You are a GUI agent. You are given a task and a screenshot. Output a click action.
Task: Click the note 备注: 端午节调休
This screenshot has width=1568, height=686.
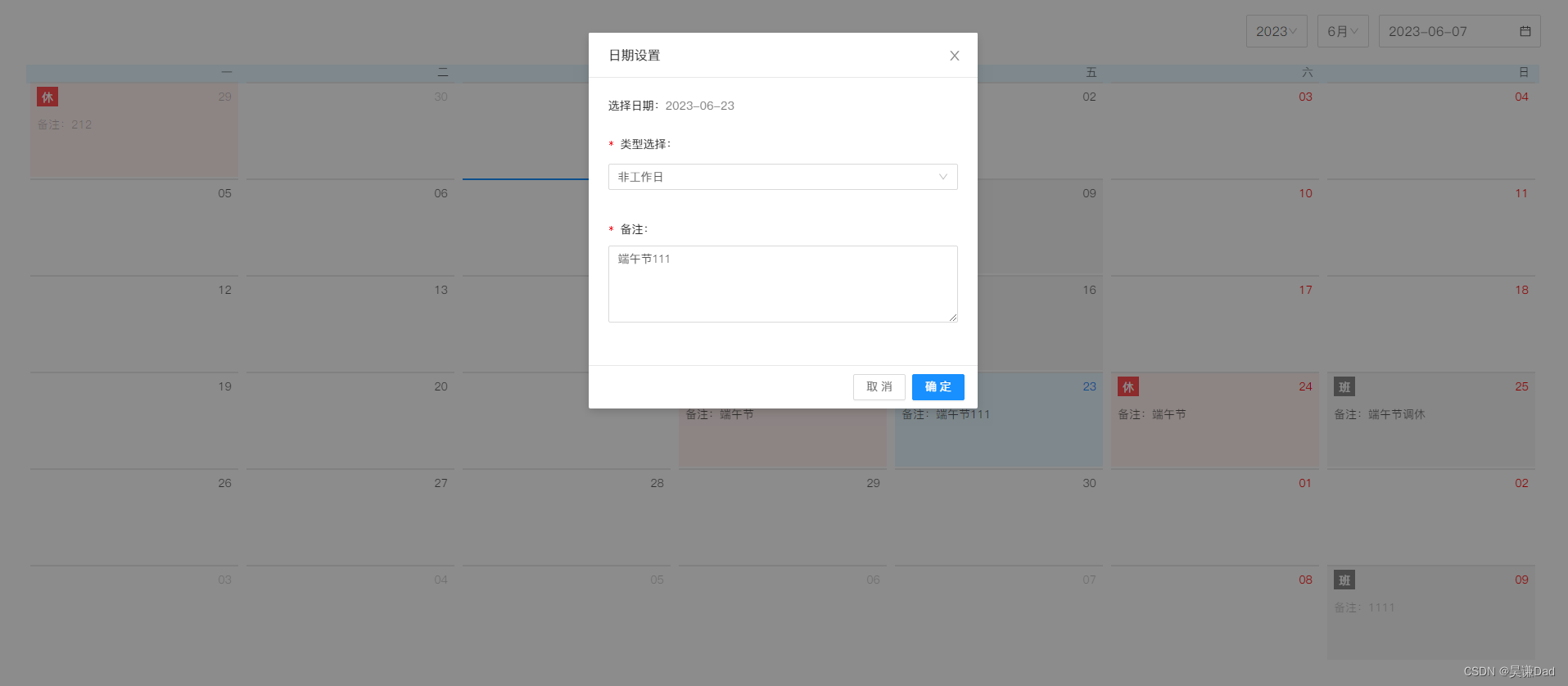[x=1380, y=414]
